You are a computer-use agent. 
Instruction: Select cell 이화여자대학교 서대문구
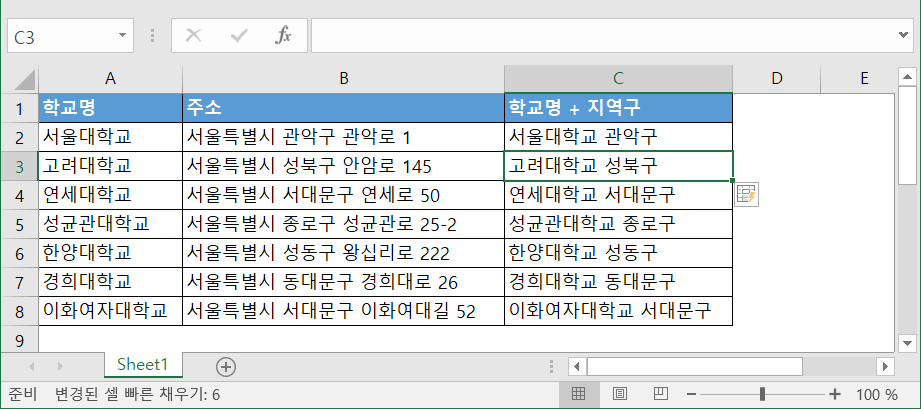click(619, 311)
